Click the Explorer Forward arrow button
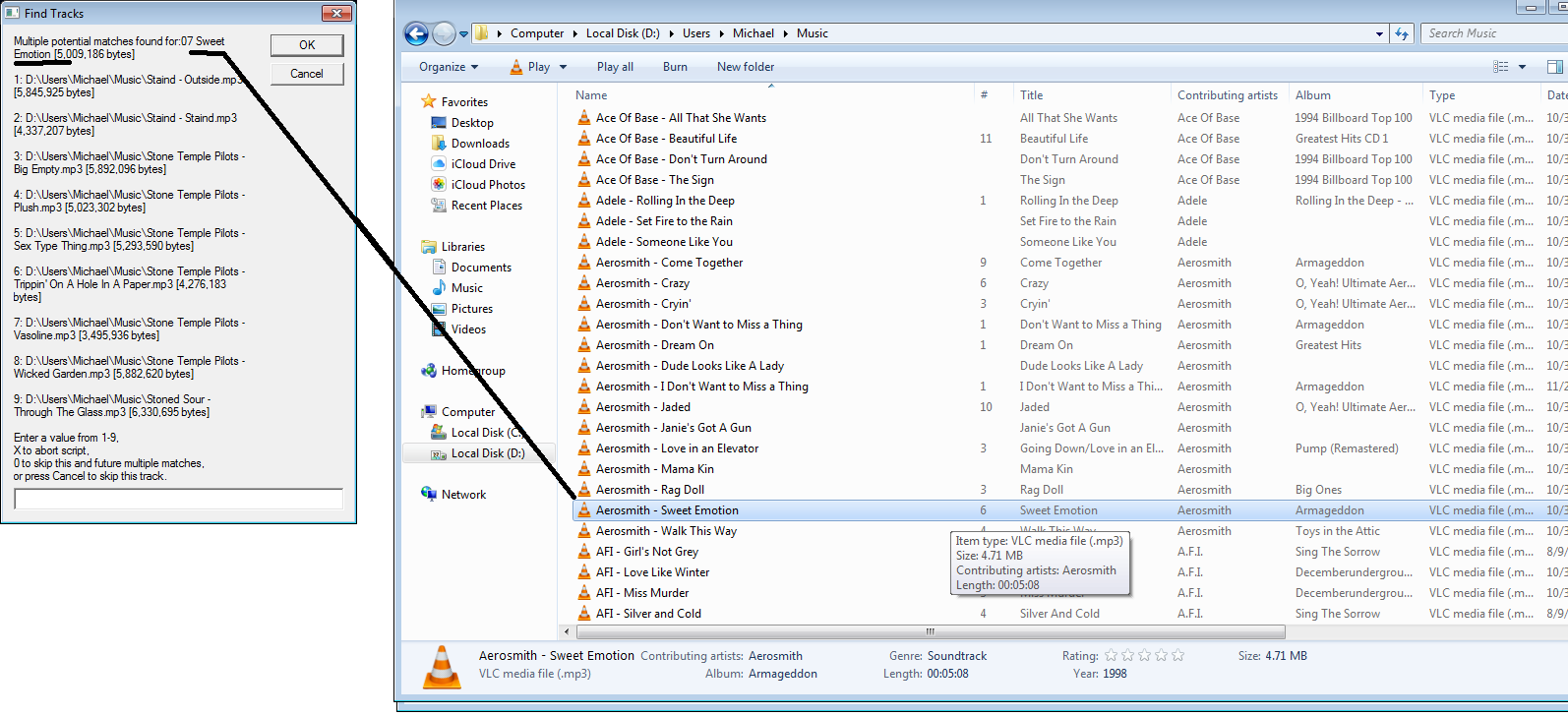The width and height of the screenshot is (1568, 716). point(445,33)
